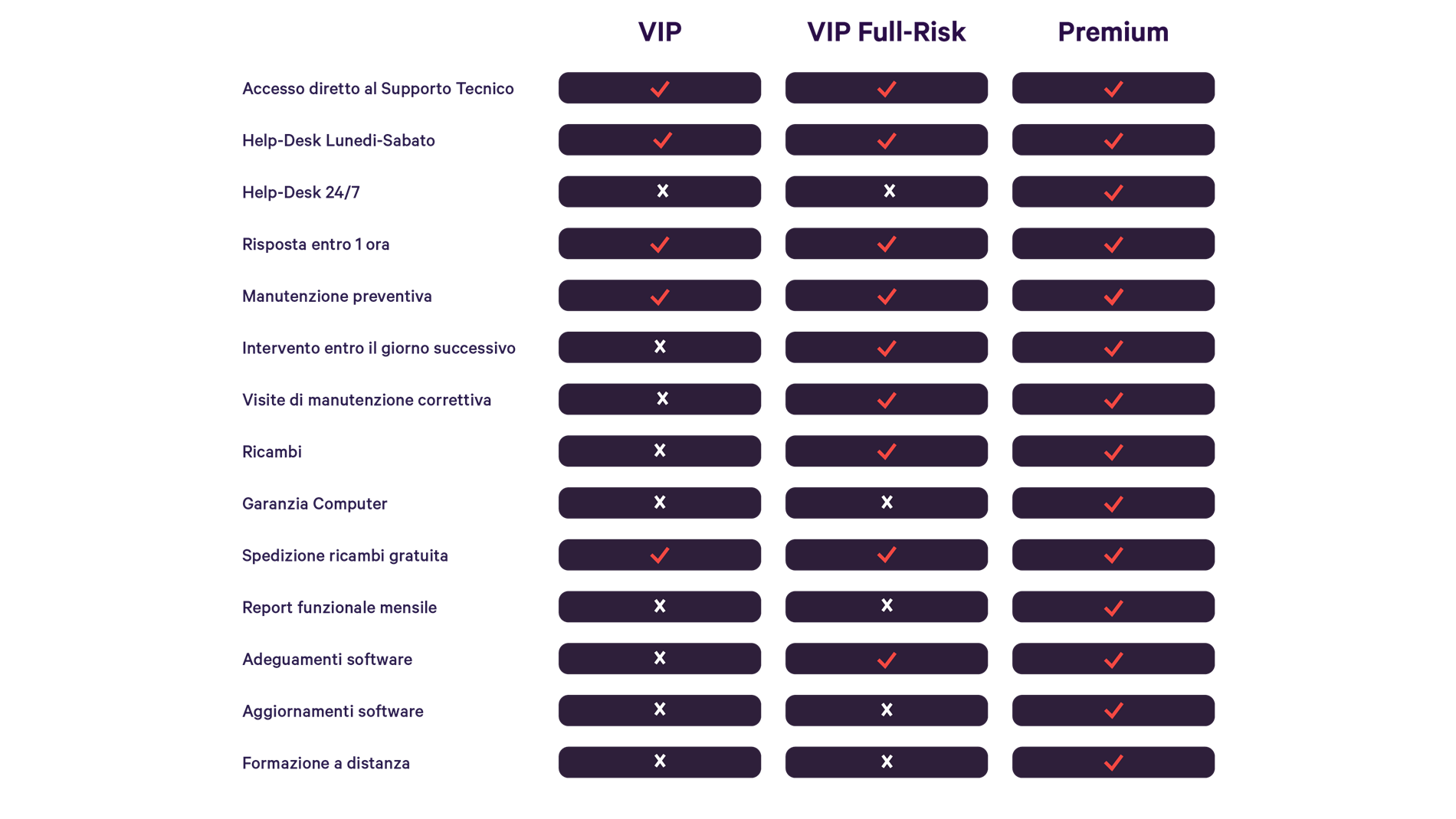The height and width of the screenshot is (819, 1456).
Task: Click VIP checkmark for Spedizione ricambi gratuita
Action: coord(660,555)
